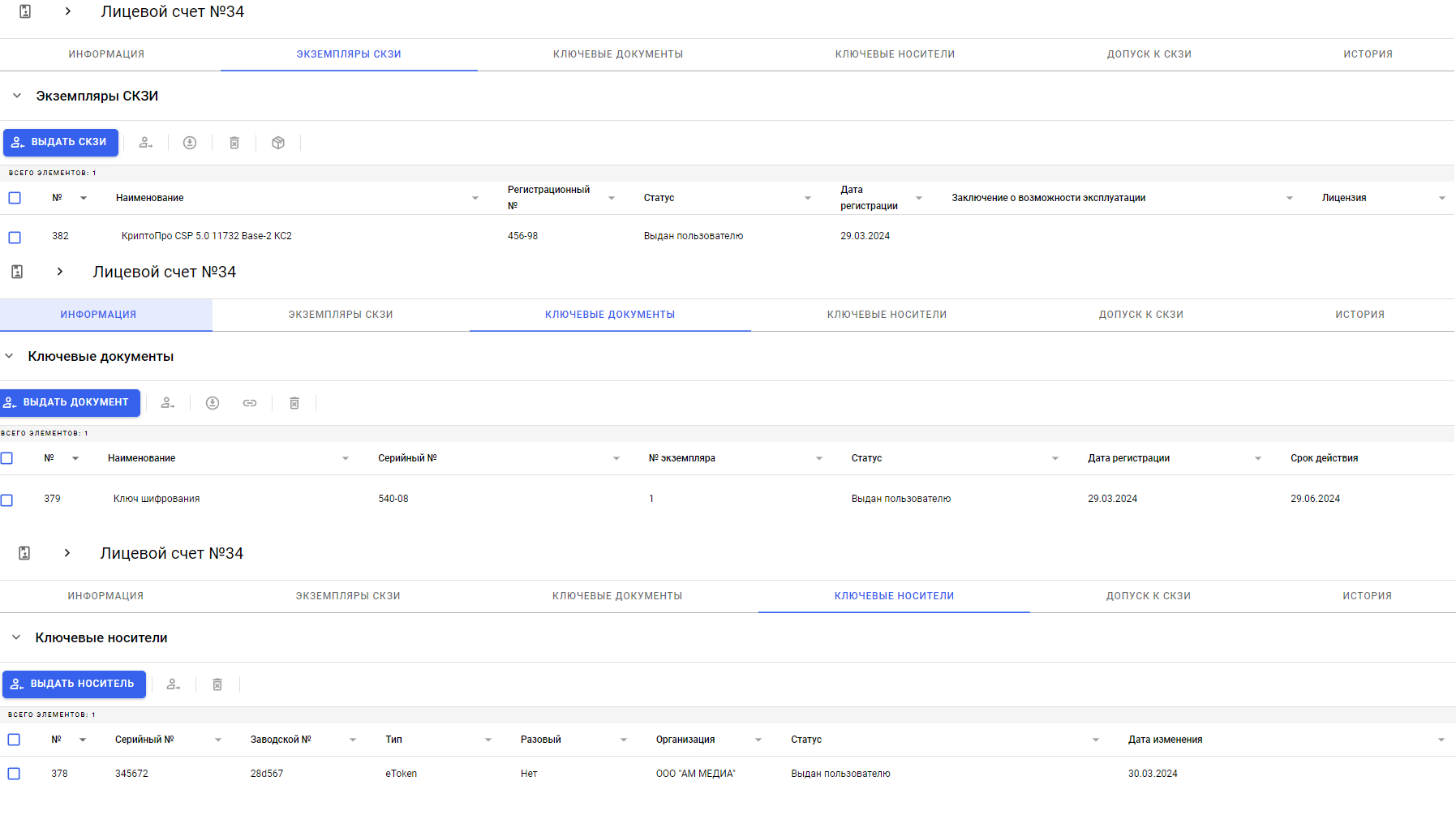Click the delete trash icon in Ключевые документы toolbar
The image size is (1456, 828).
294,403
